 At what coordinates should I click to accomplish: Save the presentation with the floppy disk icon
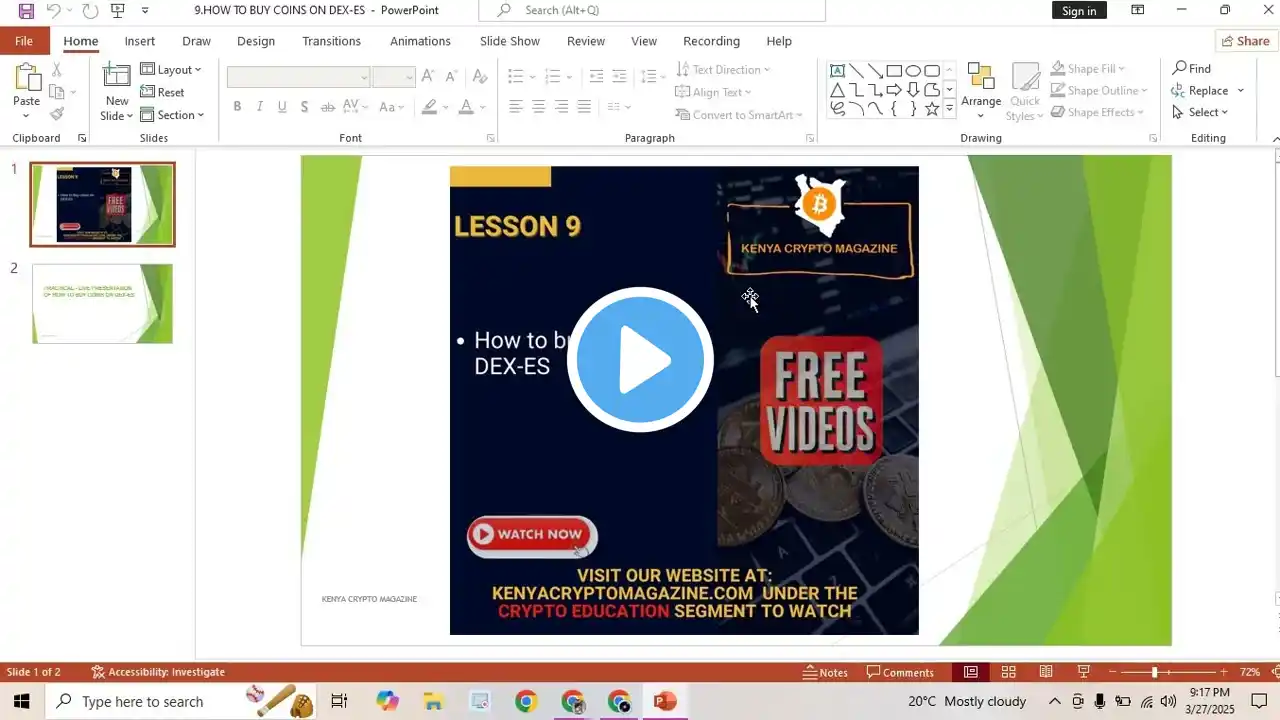(26, 11)
